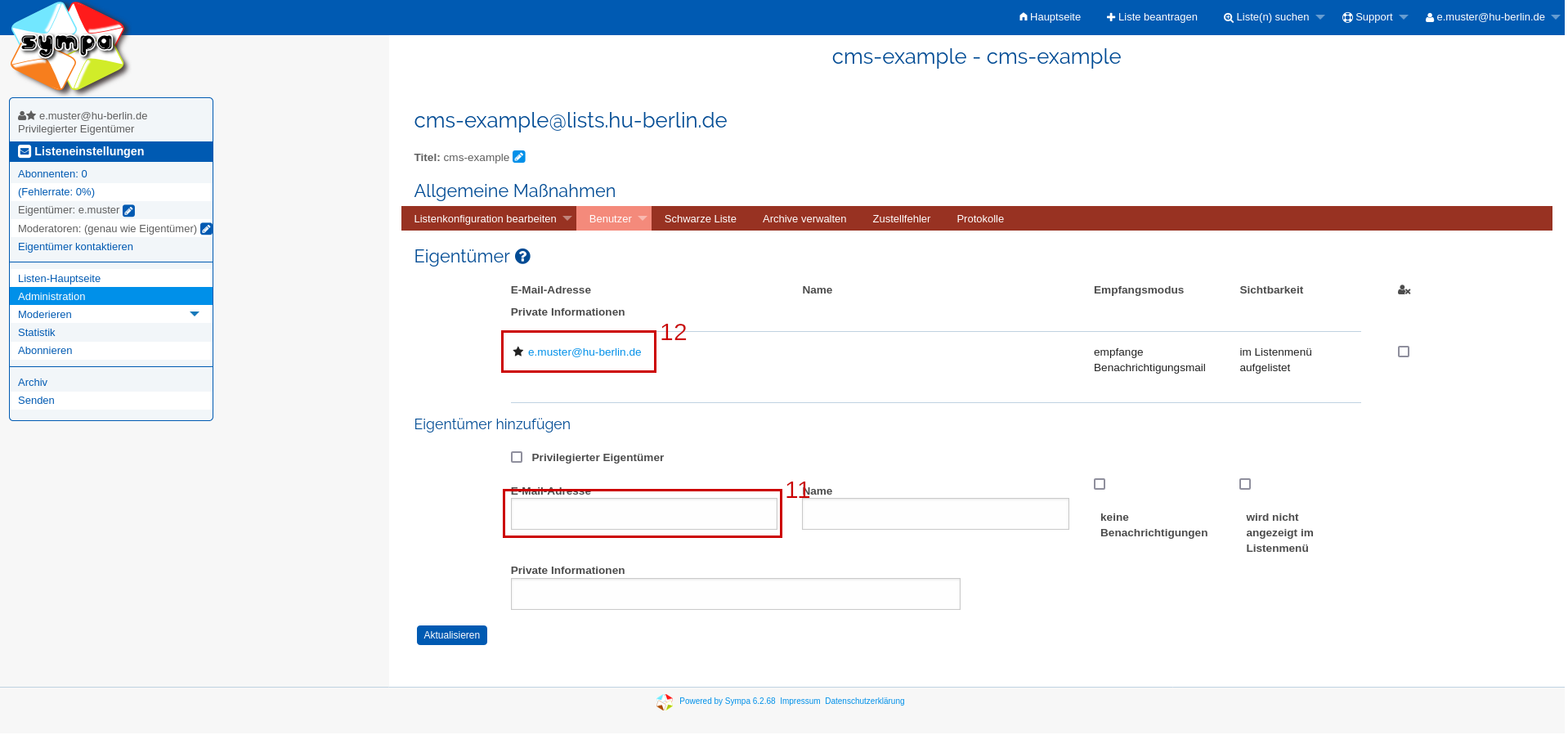
Task: Enable the Privilegierter Eigentümer checkbox
Action: [517, 457]
